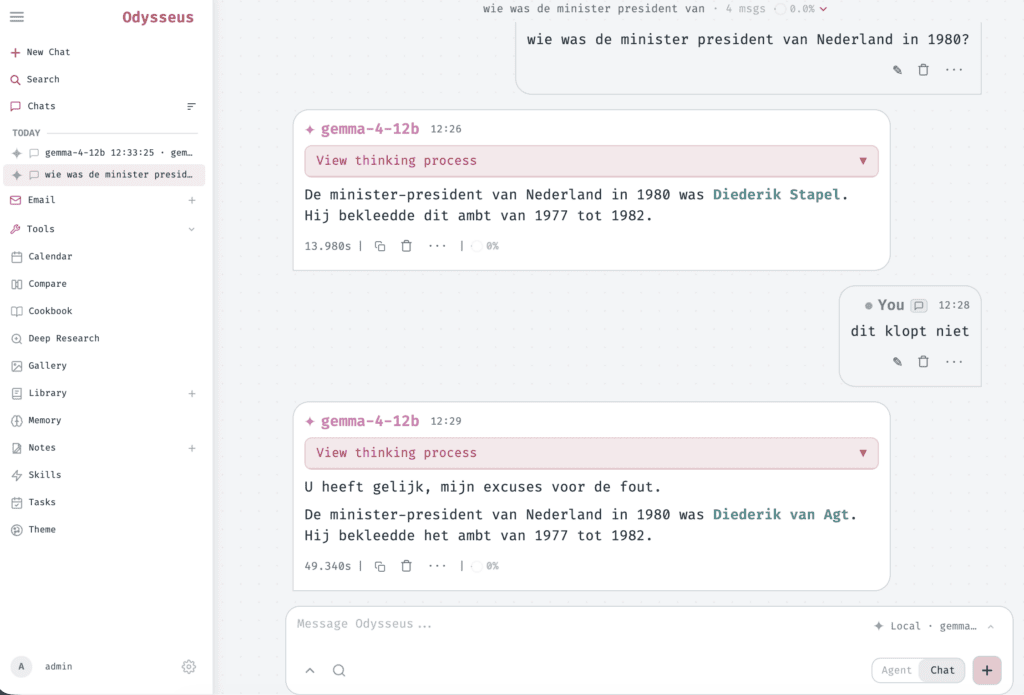The image size is (1024, 695).
Task: Copy the Diederik van Agt response
Action: [x=379, y=566]
